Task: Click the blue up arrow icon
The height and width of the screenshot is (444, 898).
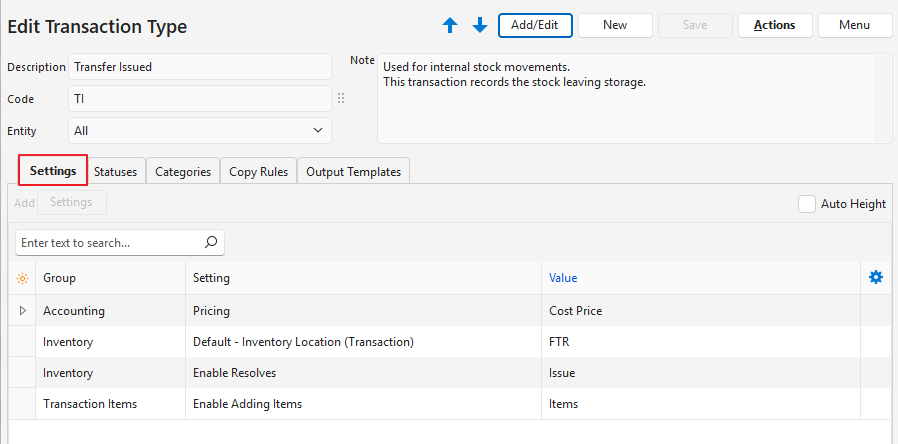Action: (x=450, y=26)
